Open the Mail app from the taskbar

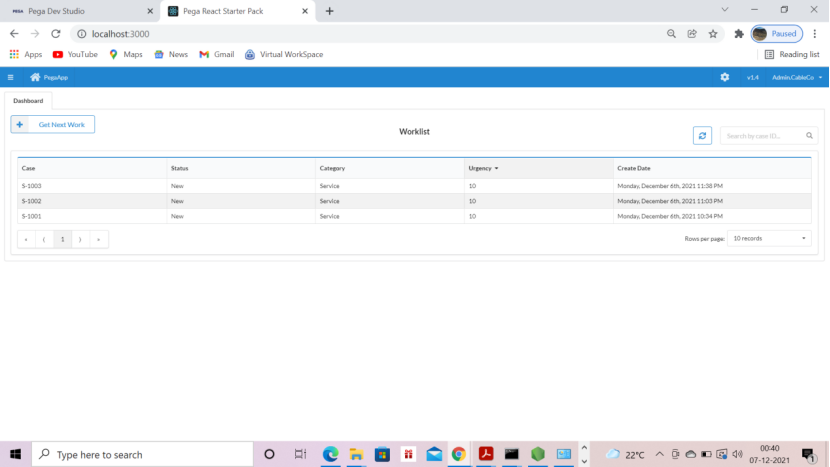coord(434,454)
